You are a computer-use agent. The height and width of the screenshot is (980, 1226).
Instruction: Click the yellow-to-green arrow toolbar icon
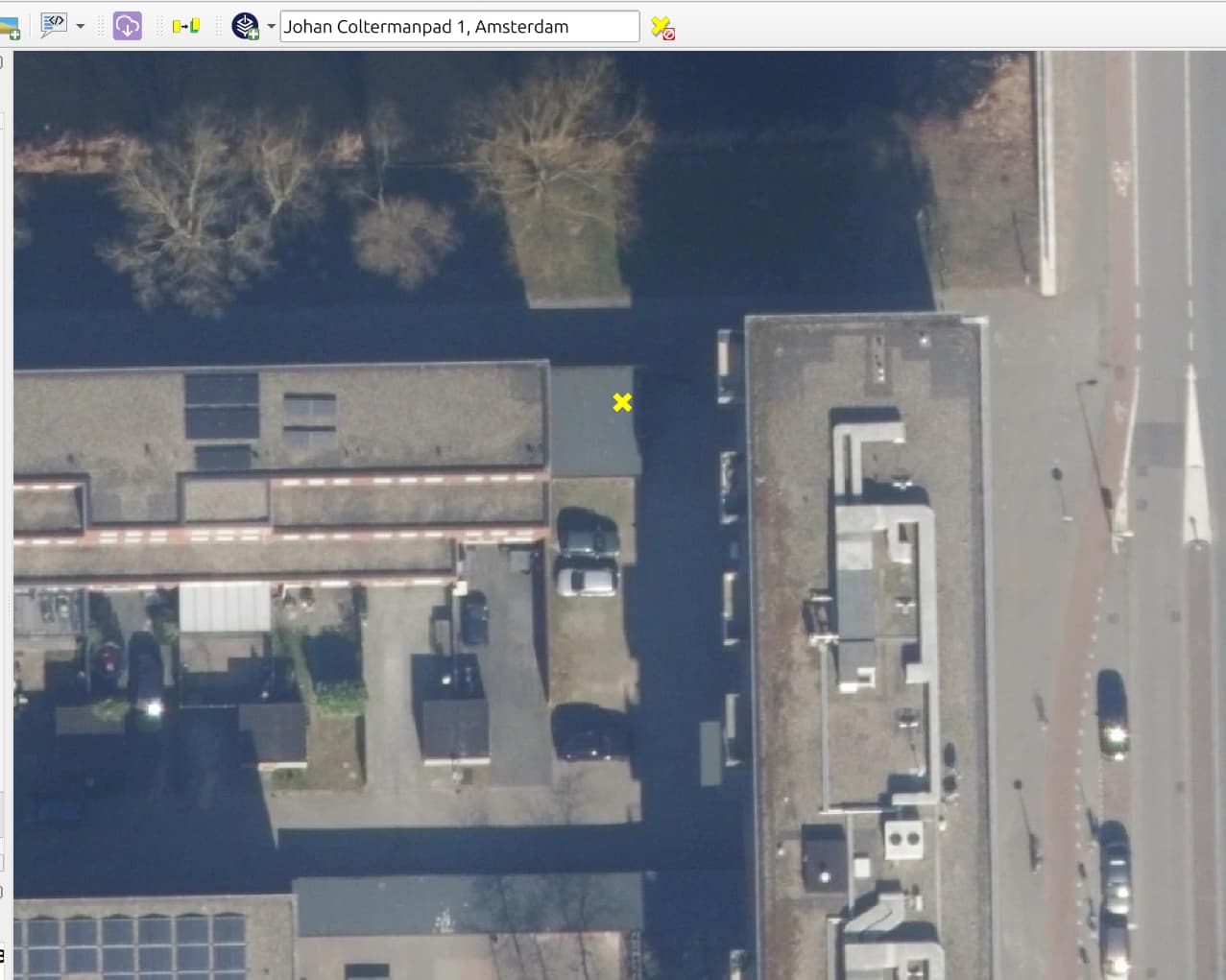click(x=185, y=26)
